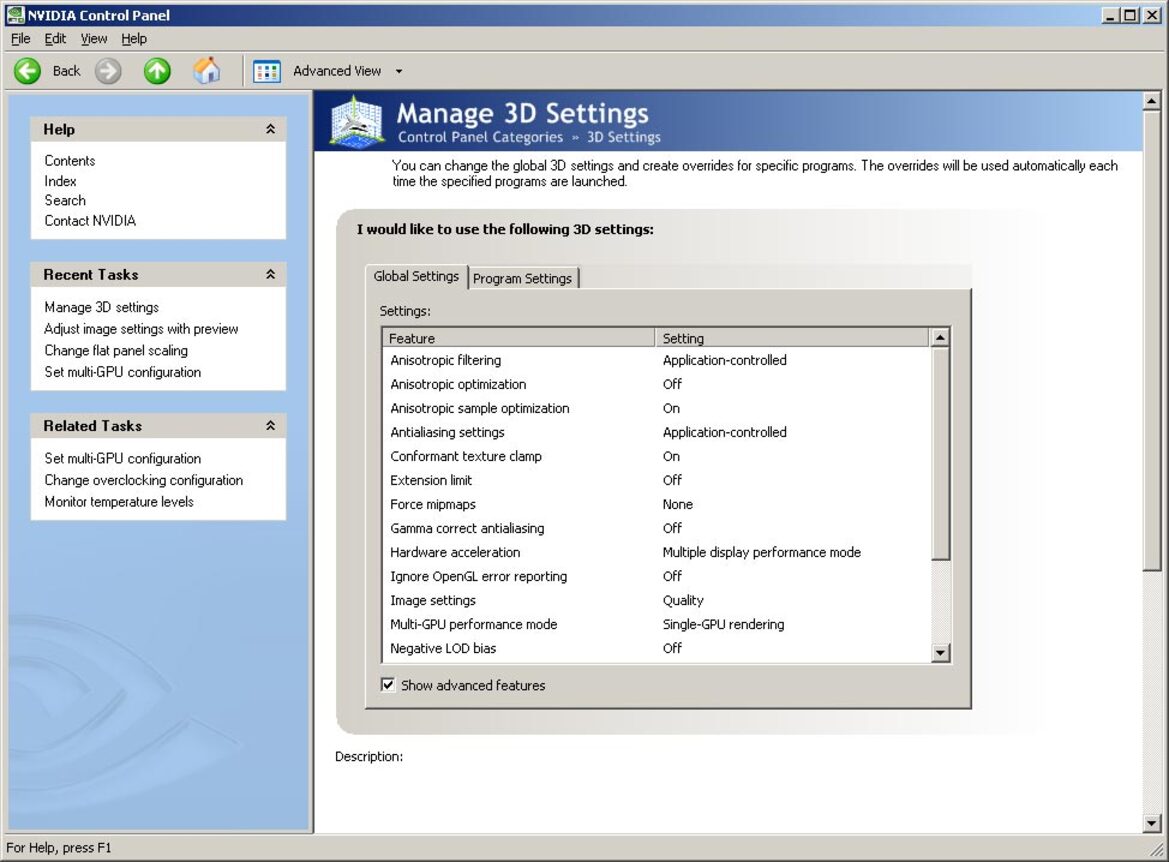Open Manage 3D settings in Recent Tasks

click(x=101, y=306)
